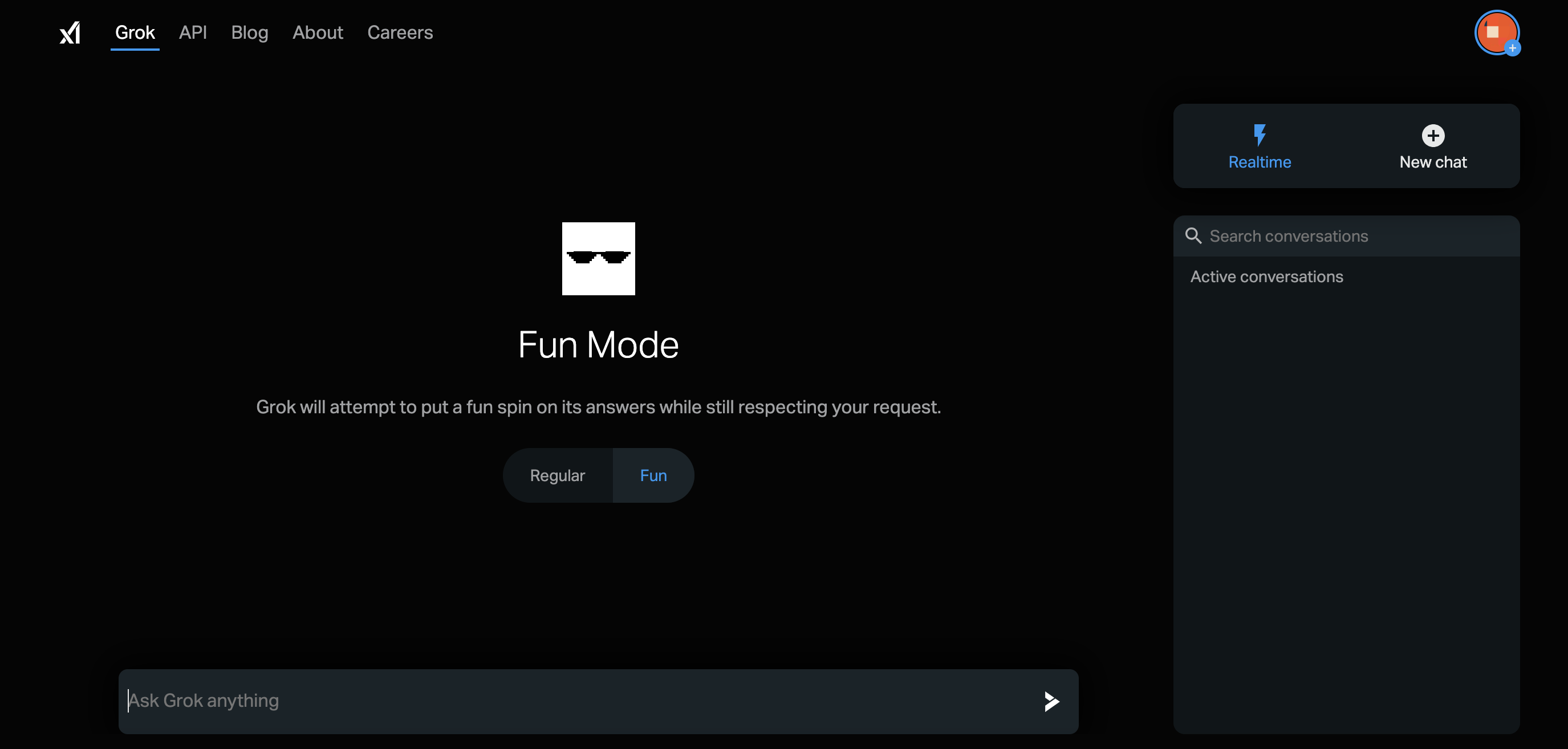The height and width of the screenshot is (749, 1568).
Task: Go to the API page
Action: (192, 33)
